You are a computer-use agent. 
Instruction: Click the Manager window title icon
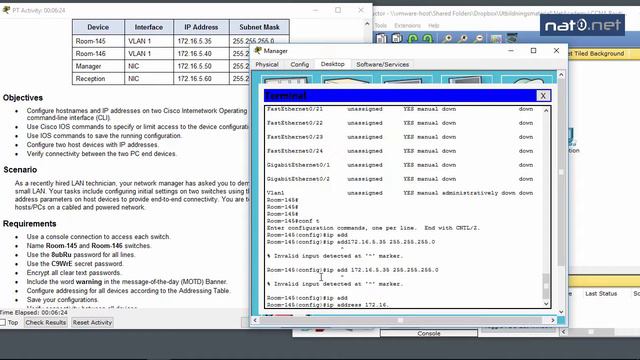pyautogui.click(x=258, y=51)
